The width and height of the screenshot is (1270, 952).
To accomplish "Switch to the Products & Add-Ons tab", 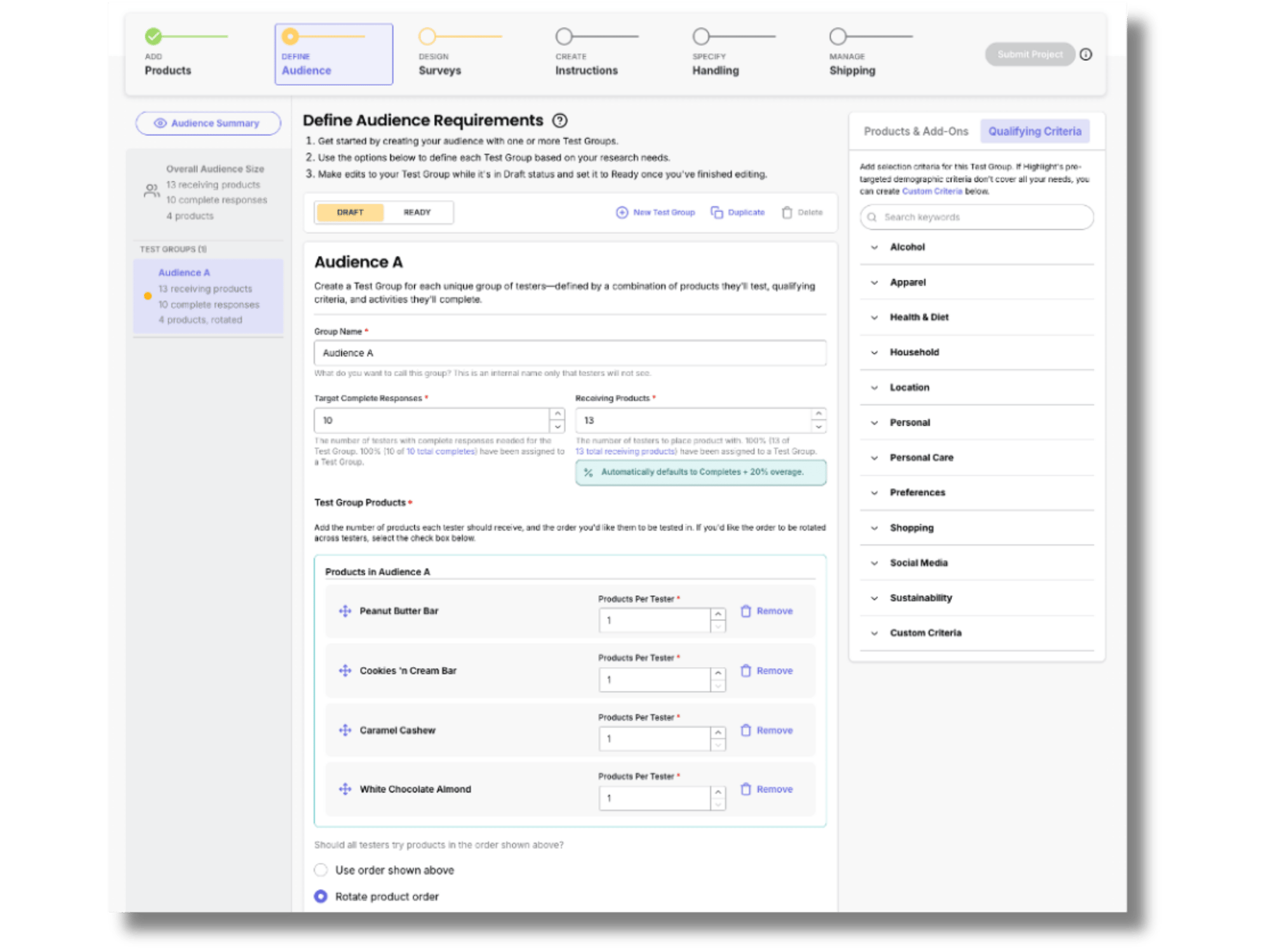I will 915,131.
